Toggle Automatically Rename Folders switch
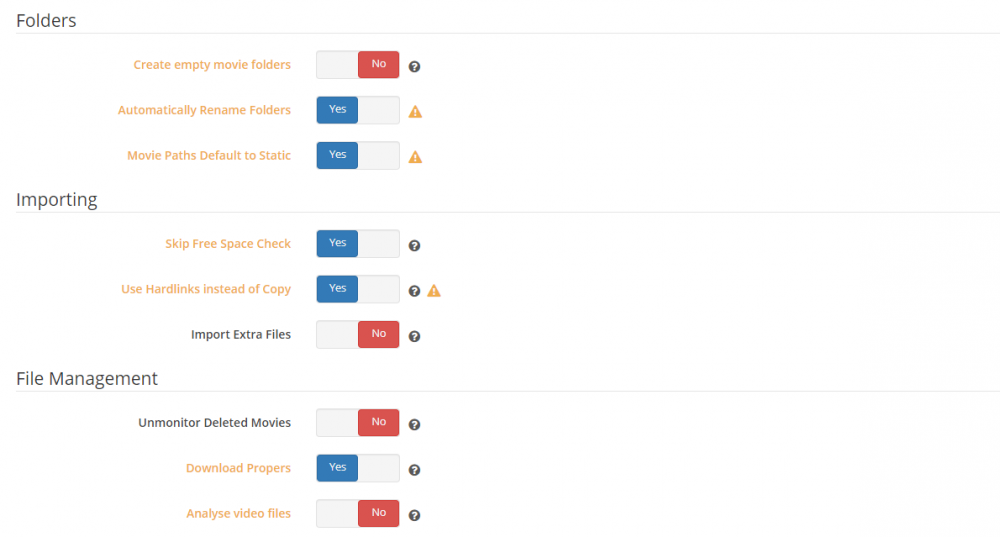This screenshot has height=537, width=1000. pyautogui.click(x=358, y=110)
